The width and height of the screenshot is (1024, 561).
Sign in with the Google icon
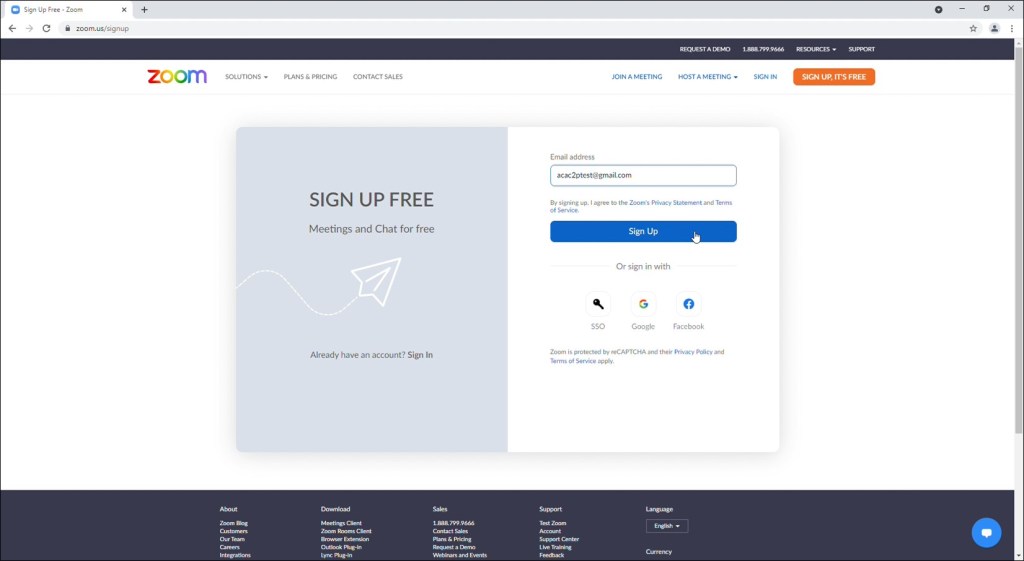pos(643,304)
